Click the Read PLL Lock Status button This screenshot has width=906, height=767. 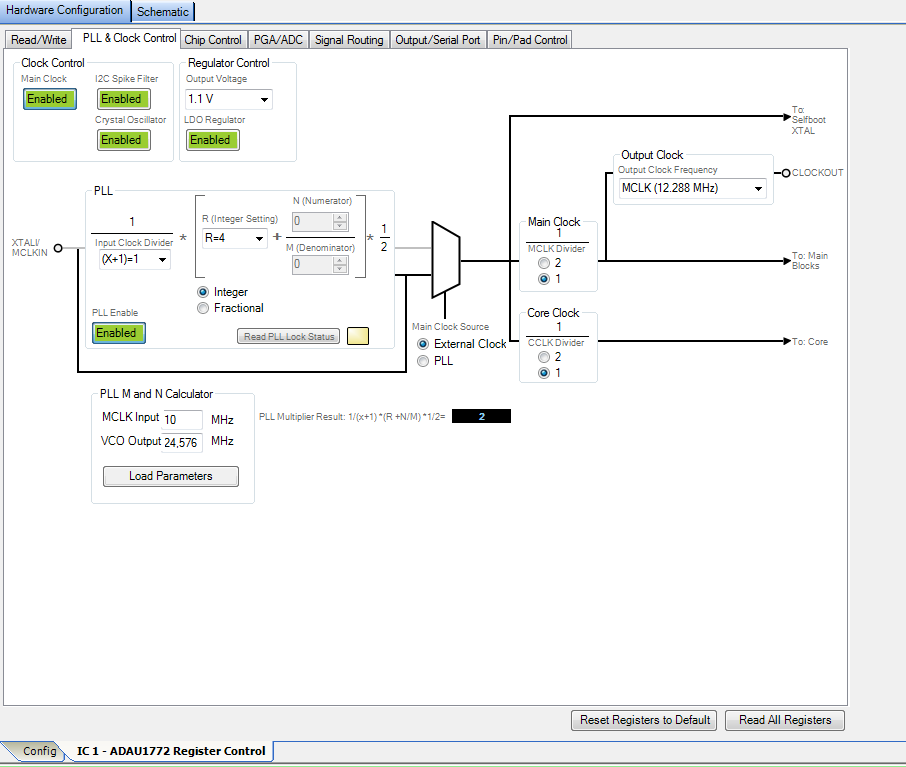click(289, 336)
